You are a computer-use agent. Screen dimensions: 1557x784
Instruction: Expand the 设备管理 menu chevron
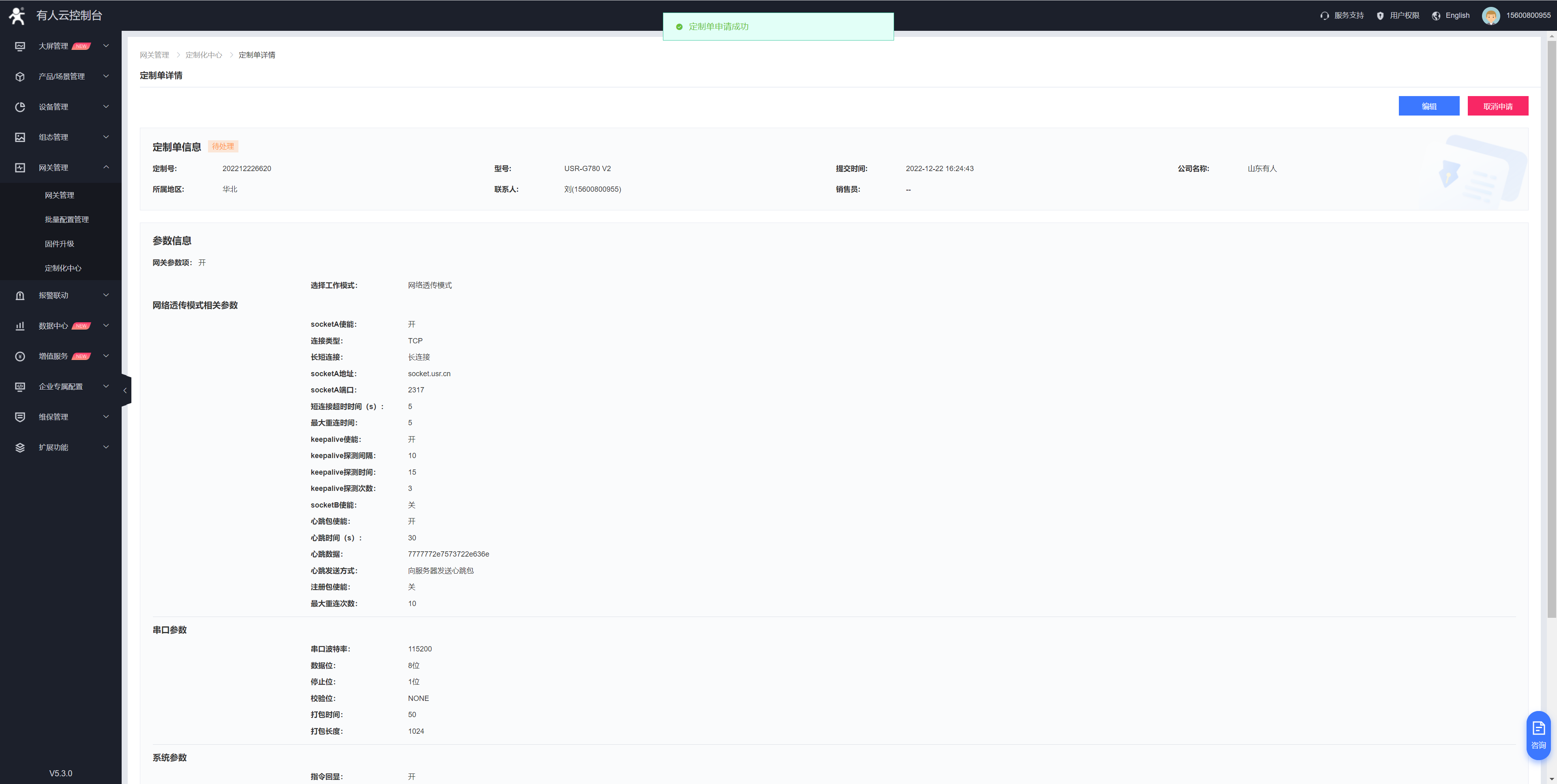[106, 106]
